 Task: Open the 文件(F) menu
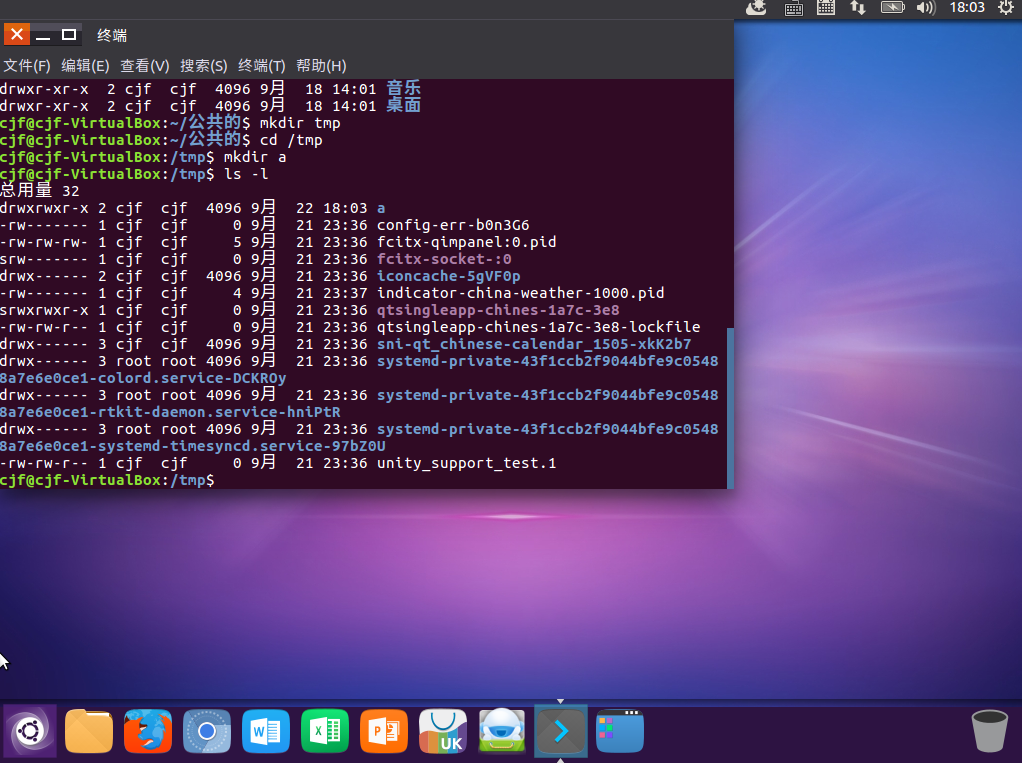click(27, 66)
